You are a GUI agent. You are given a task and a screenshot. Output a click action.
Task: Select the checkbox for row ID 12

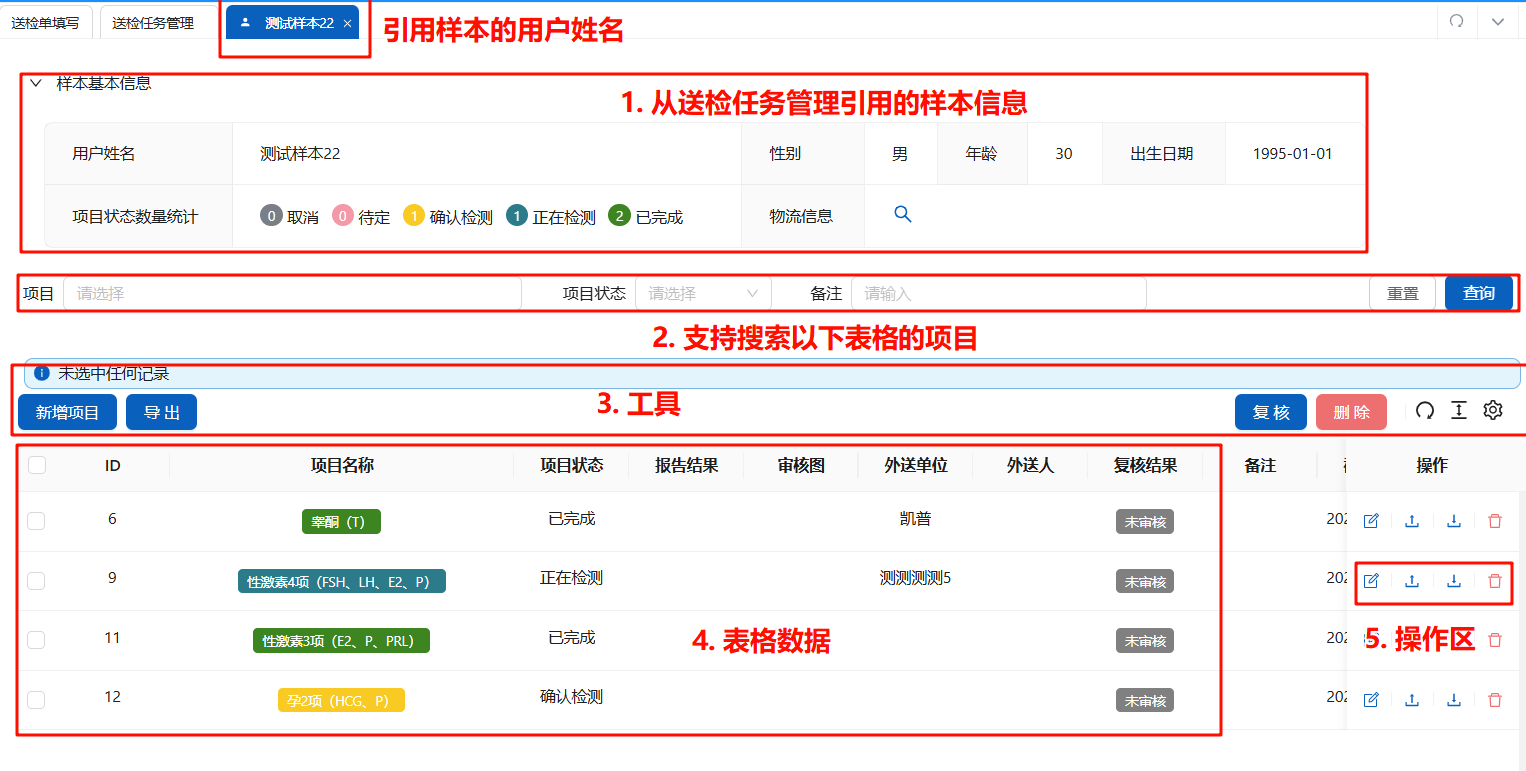tap(37, 700)
